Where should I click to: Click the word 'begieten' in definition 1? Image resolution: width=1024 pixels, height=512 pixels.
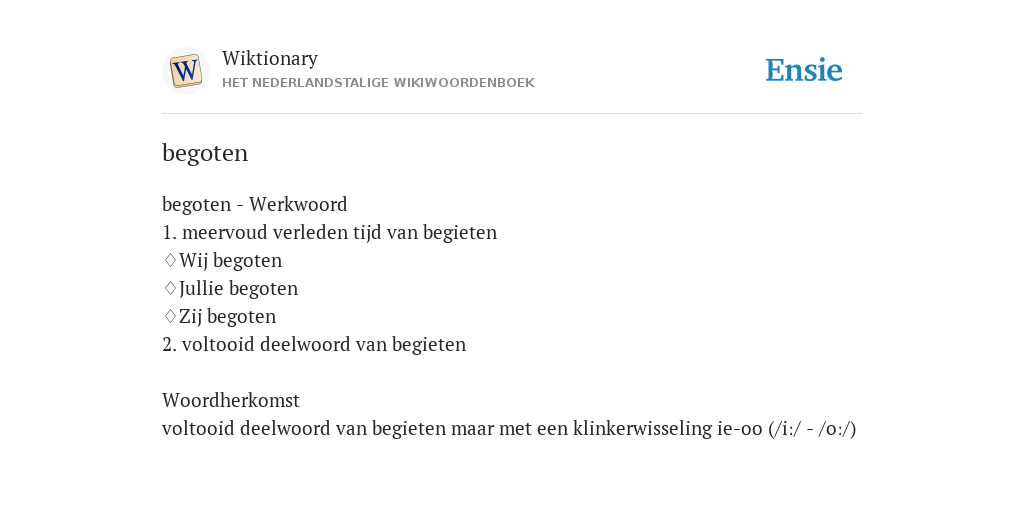460,232
